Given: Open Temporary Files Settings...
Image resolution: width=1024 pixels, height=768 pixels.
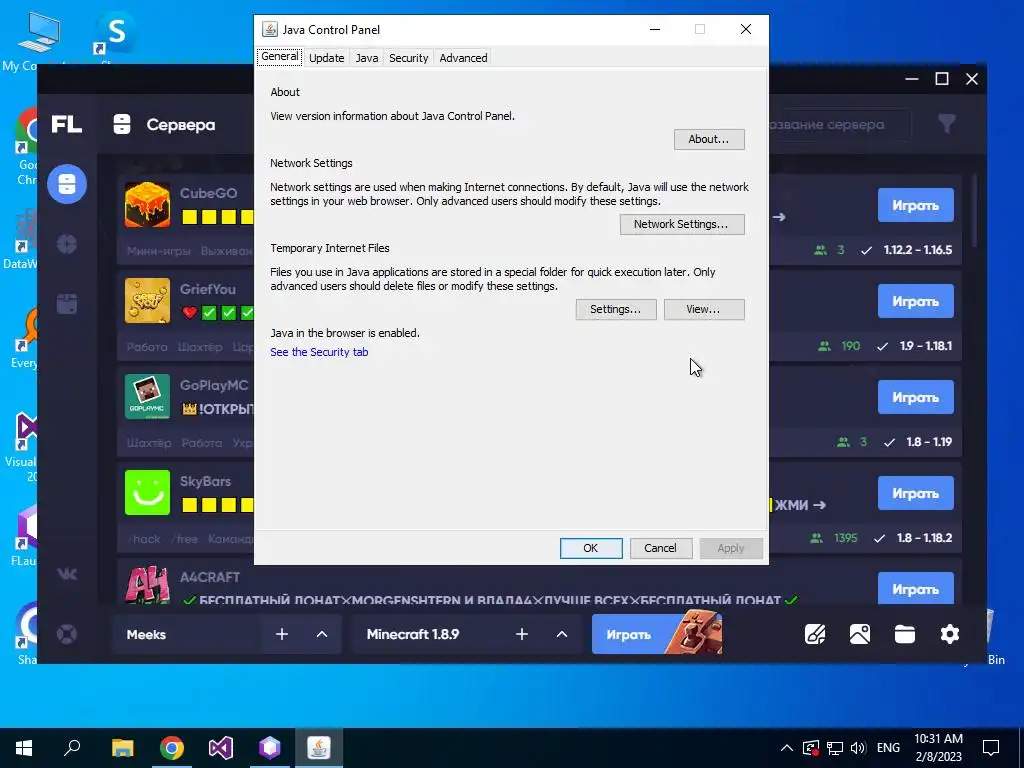Looking at the screenshot, I should click(x=615, y=309).
